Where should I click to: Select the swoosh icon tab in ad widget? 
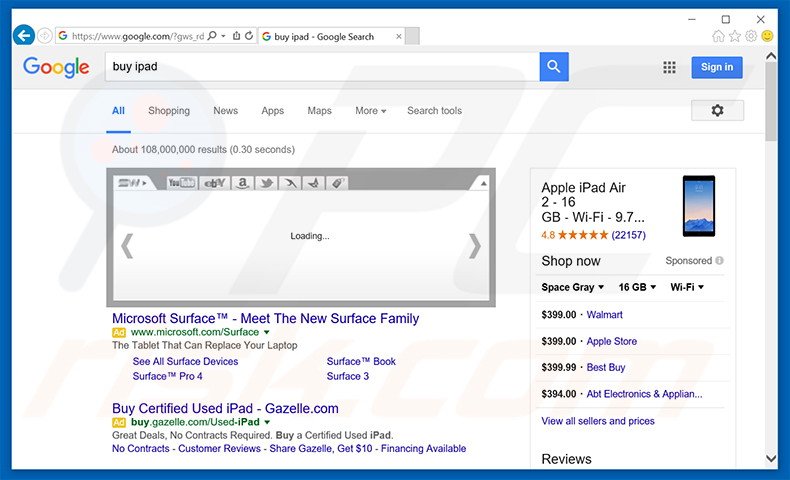(x=290, y=183)
